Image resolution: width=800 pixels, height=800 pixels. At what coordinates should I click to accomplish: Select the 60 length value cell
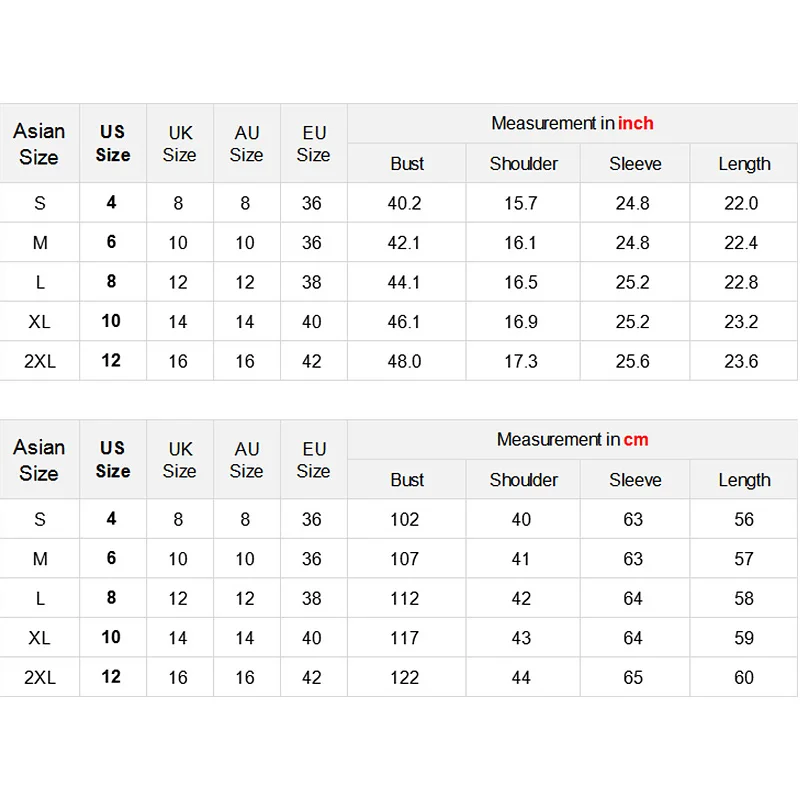744,677
